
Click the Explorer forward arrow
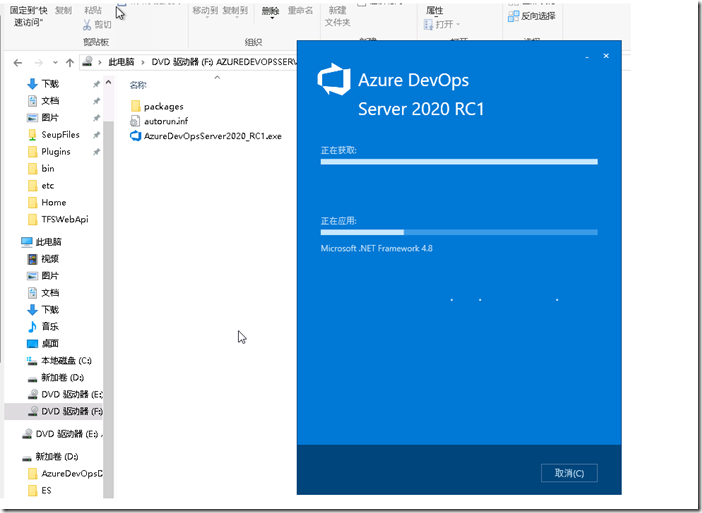click(x=39, y=63)
